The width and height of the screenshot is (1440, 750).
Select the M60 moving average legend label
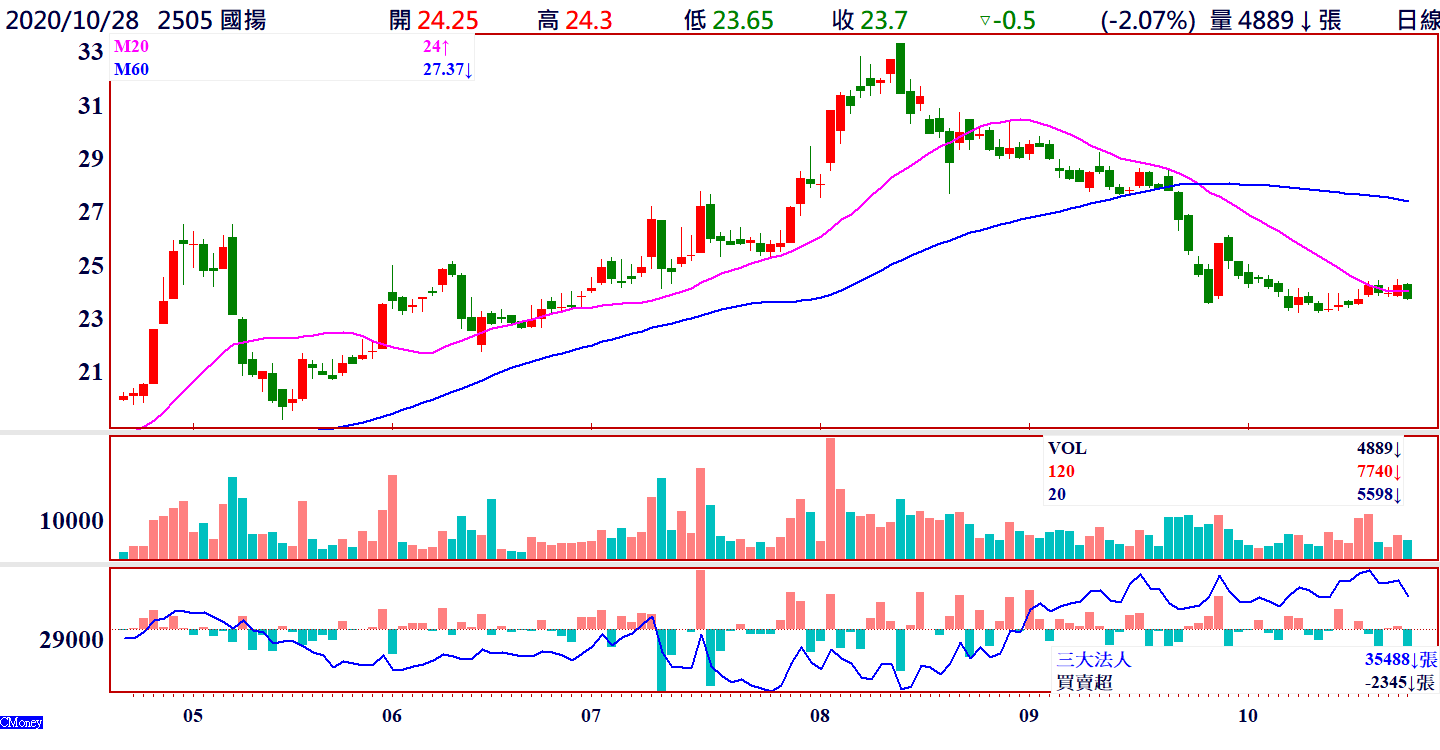tap(129, 69)
